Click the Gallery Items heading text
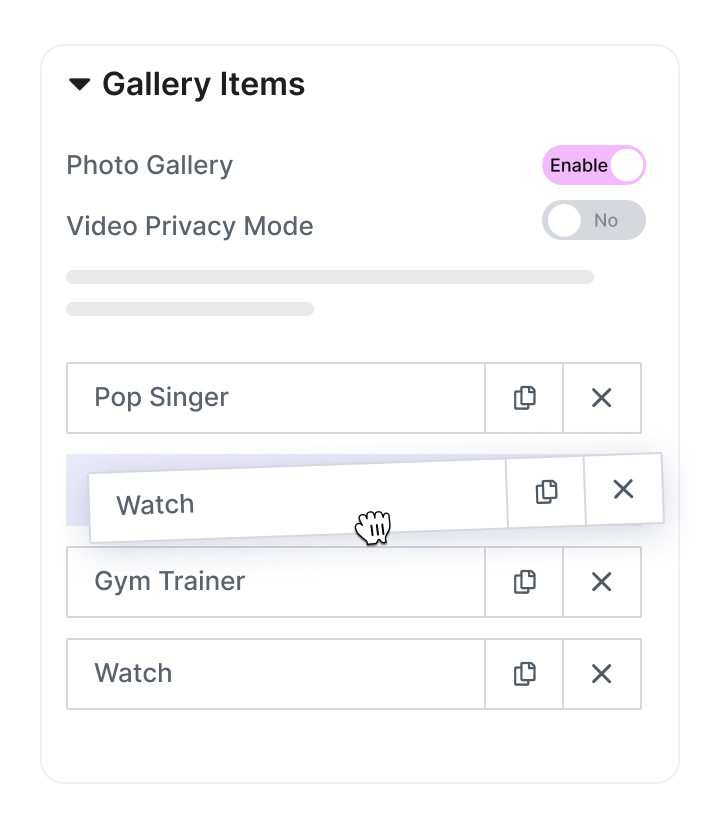720x830 pixels. (x=203, y=85)
